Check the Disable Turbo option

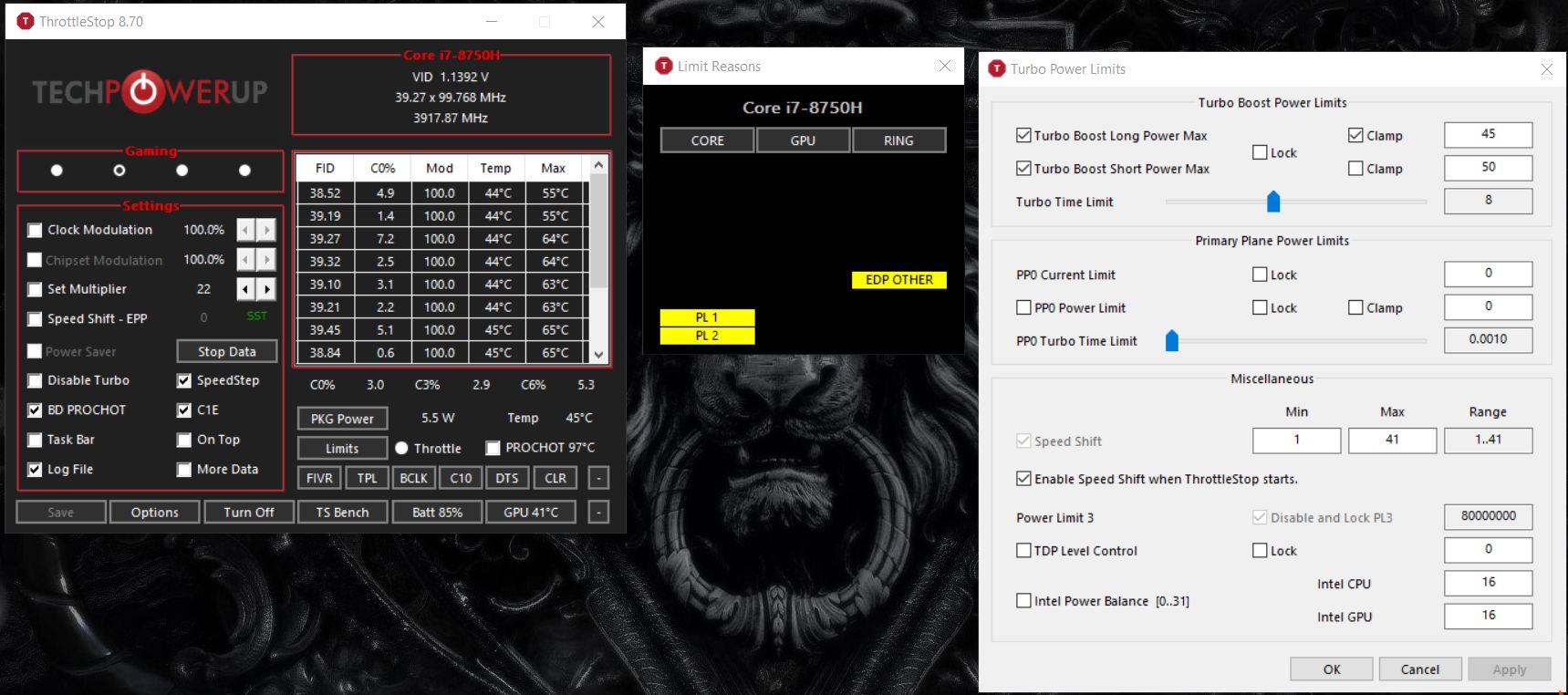pos(35,380)
